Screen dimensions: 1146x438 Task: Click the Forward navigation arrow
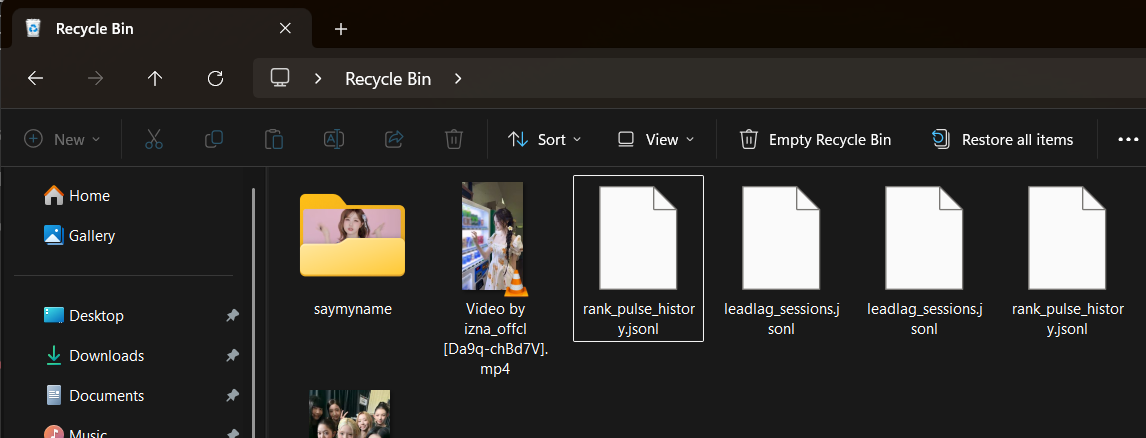click(95, 78)
